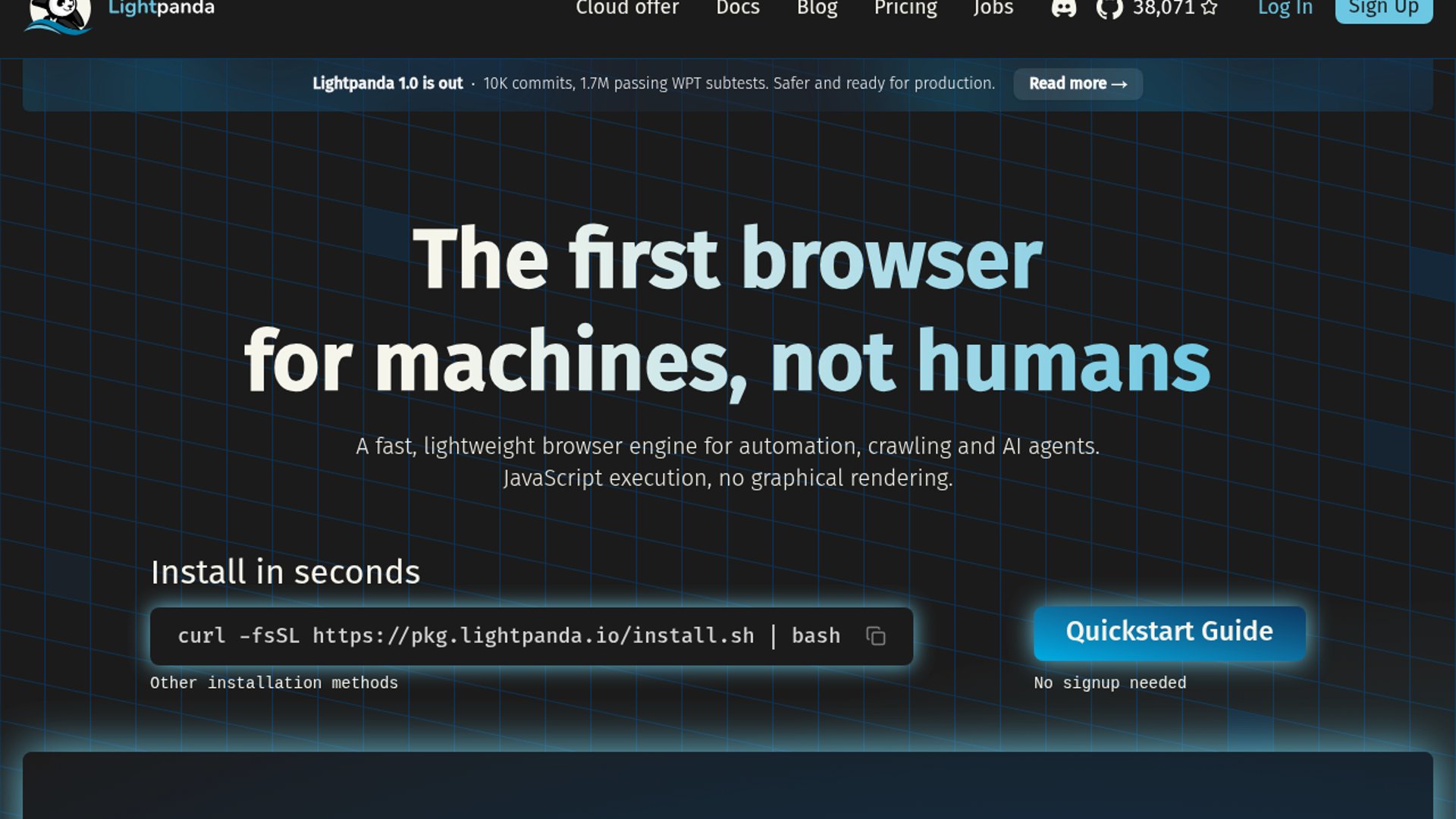The height and width of the screenshot is (819, 1456).
Task: Open the Jobs page
Action: point(993,8)
